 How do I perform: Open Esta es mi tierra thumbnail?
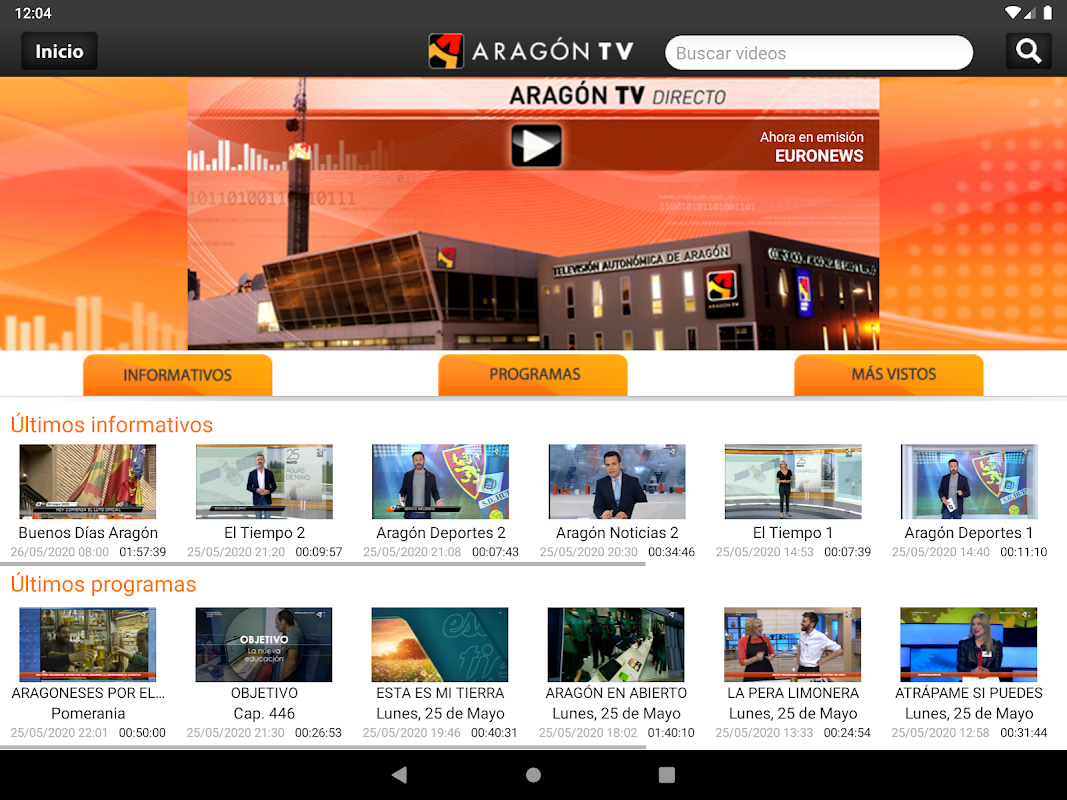point(440,644)
